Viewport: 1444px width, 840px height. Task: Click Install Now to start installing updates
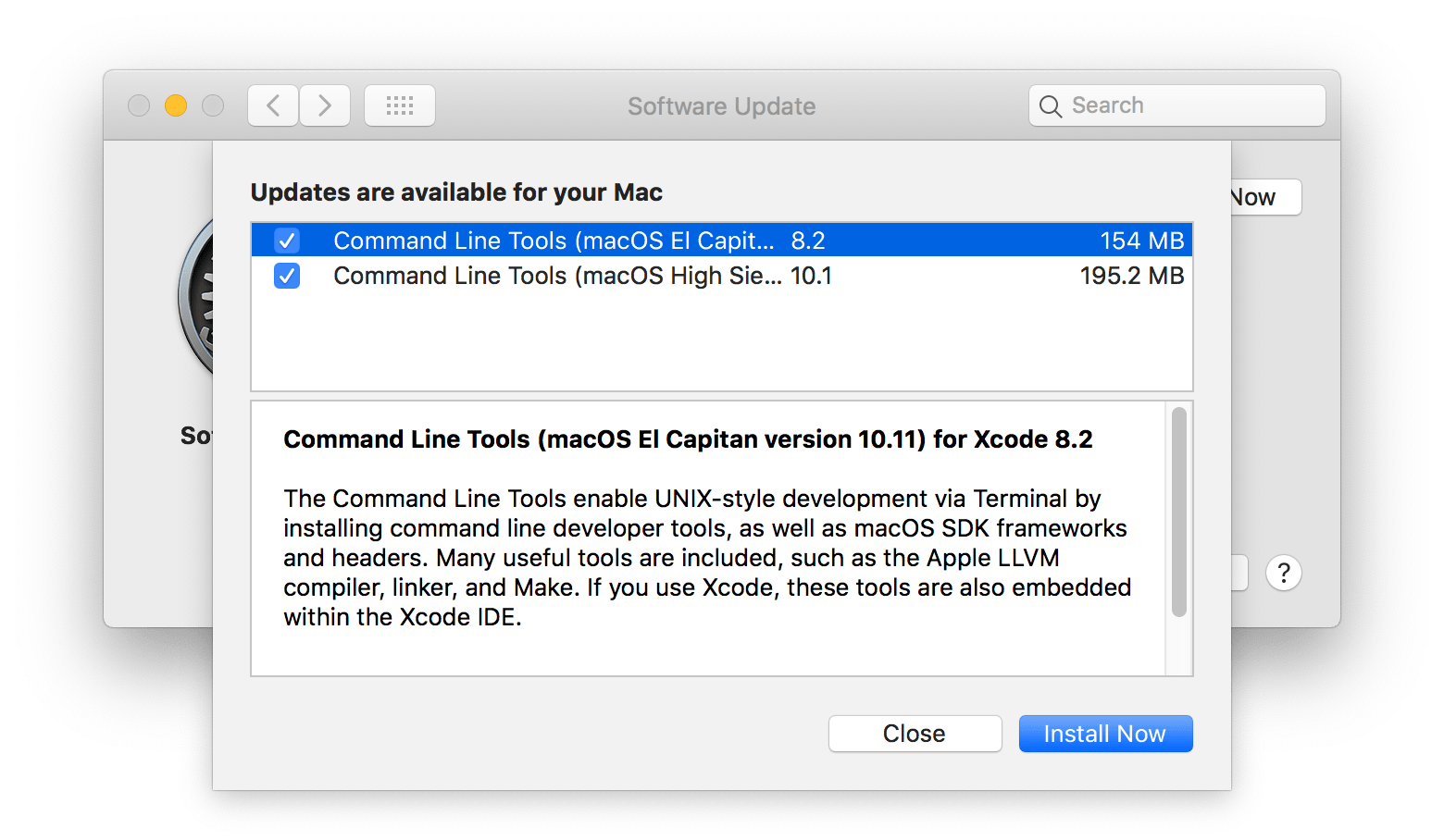[x=1105, y=733]
